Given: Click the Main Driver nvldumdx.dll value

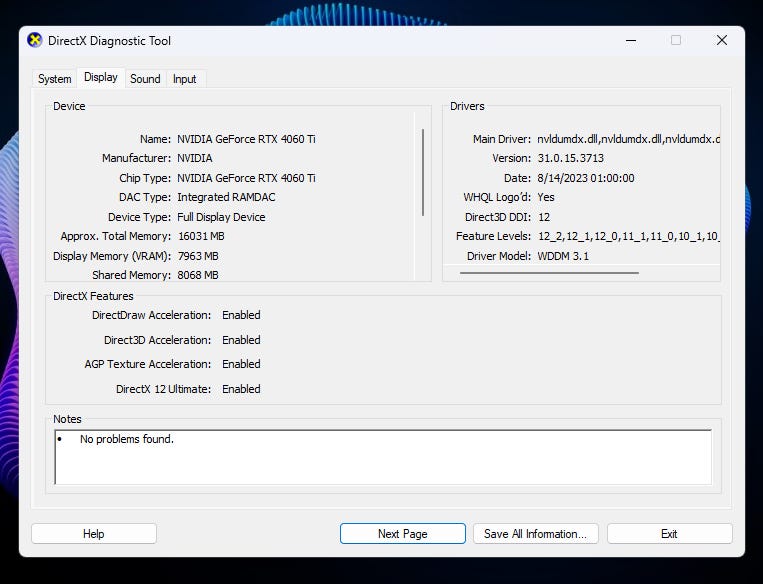Looking at the screenshot, I should 628,139.
